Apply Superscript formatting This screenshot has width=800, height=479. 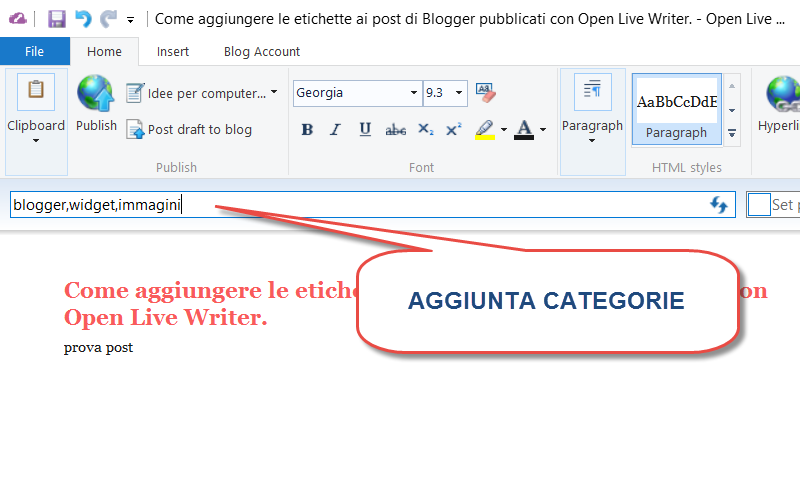[454, 130]
